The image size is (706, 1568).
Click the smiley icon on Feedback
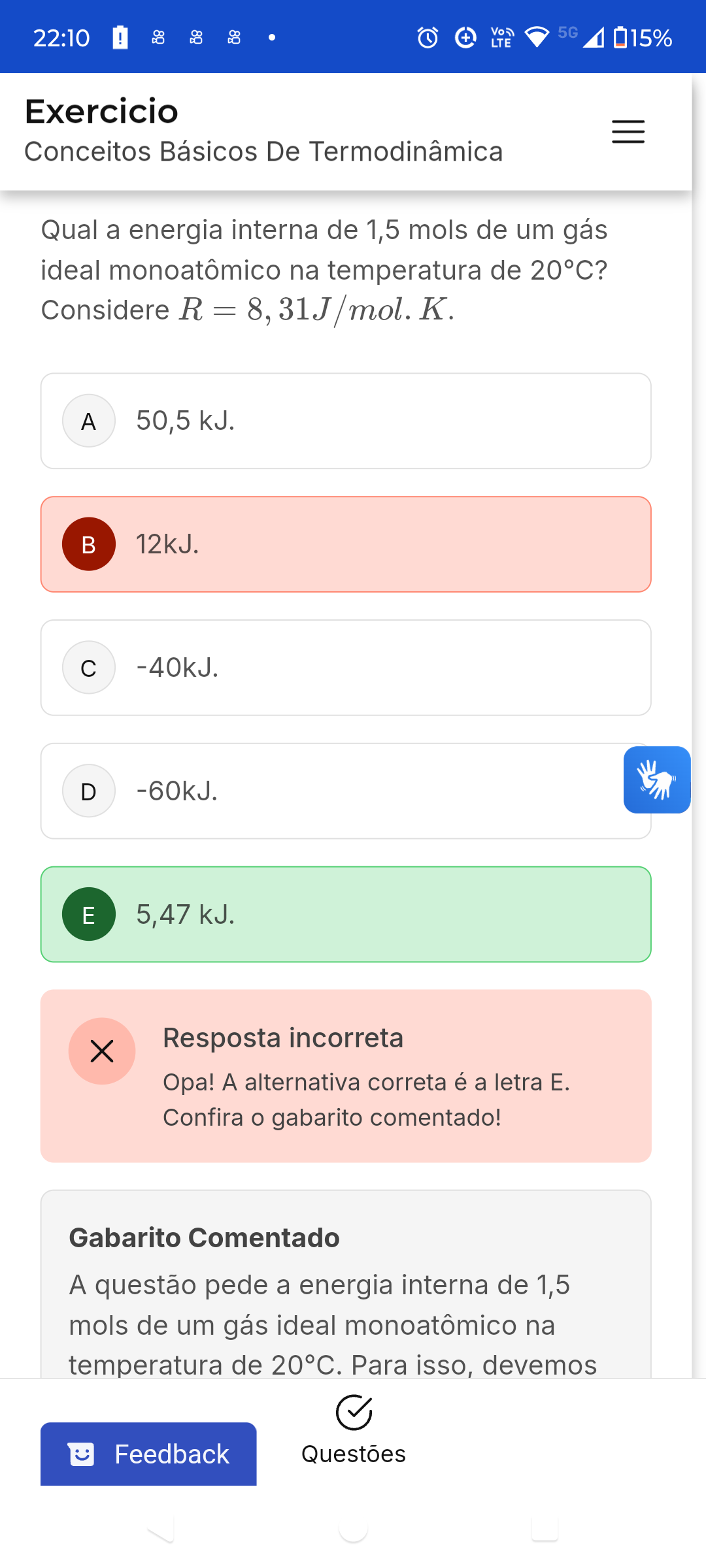[81, 1454]
